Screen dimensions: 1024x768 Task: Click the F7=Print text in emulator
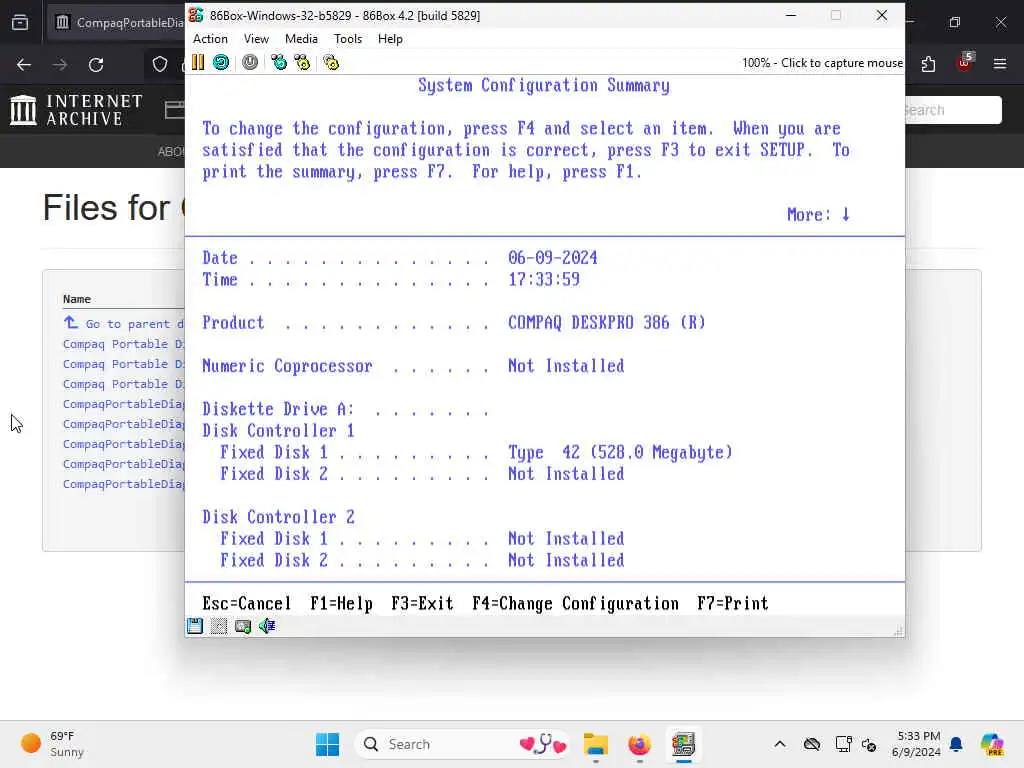[733, 603]
